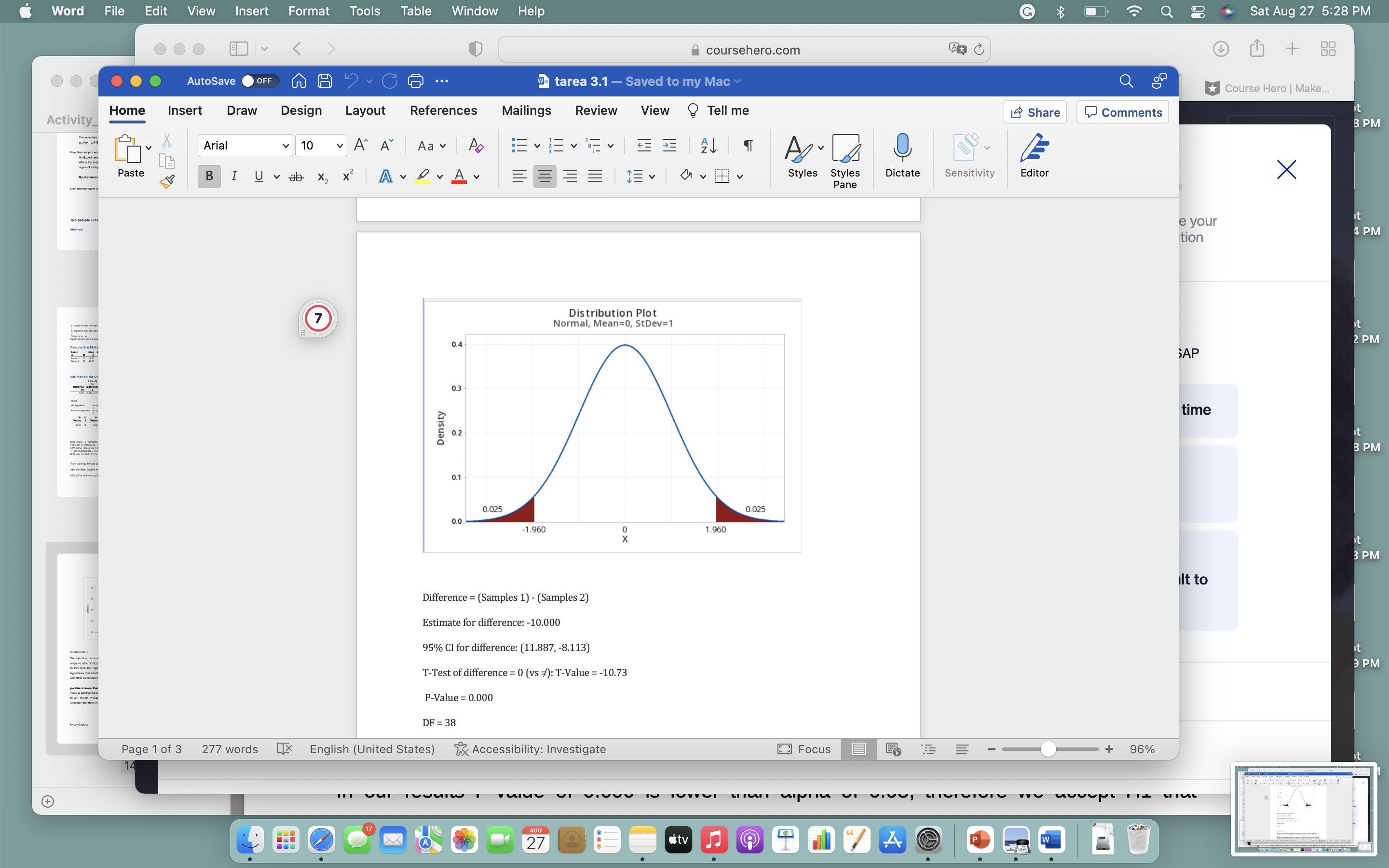
Task: Click the Share button
Action: [x=1035, y=112]
